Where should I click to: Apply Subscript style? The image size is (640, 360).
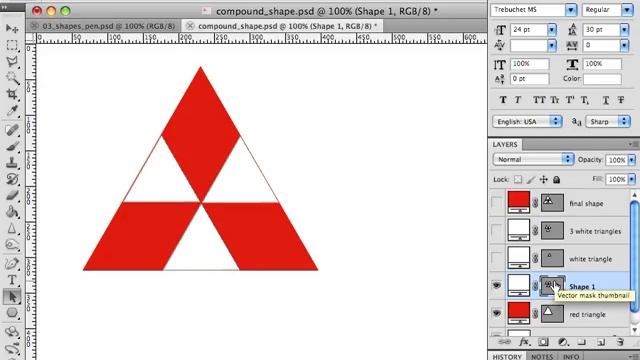click(585, 100)
